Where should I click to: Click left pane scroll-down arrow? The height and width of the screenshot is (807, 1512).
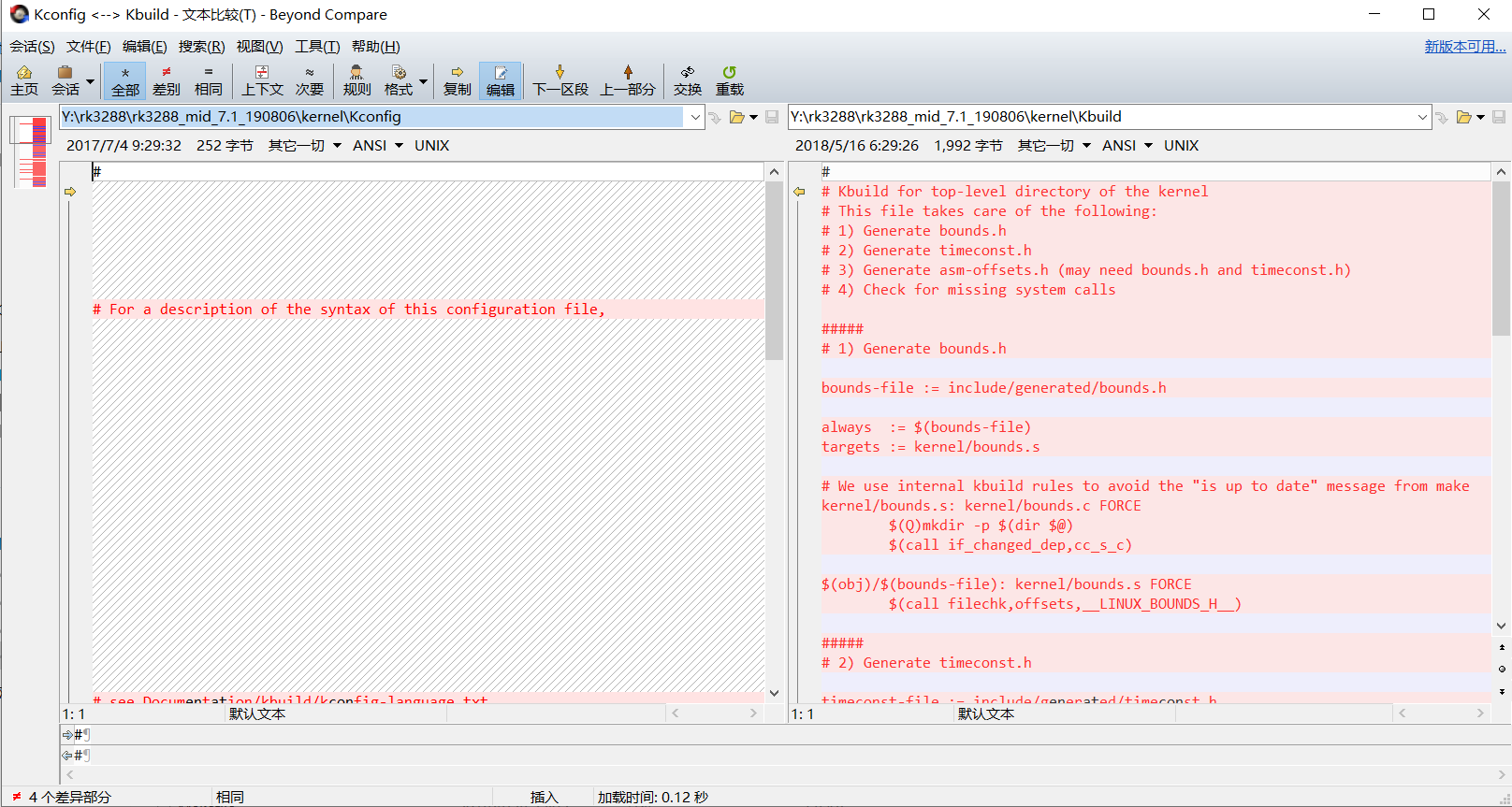(x=774, y=693)
